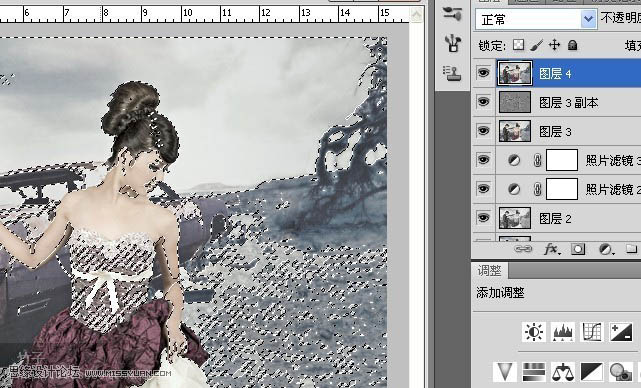Click the 照片滤镜 3 layer mask thumbnail
Screen dimensions: 641x388
click(x=562, y=160)
